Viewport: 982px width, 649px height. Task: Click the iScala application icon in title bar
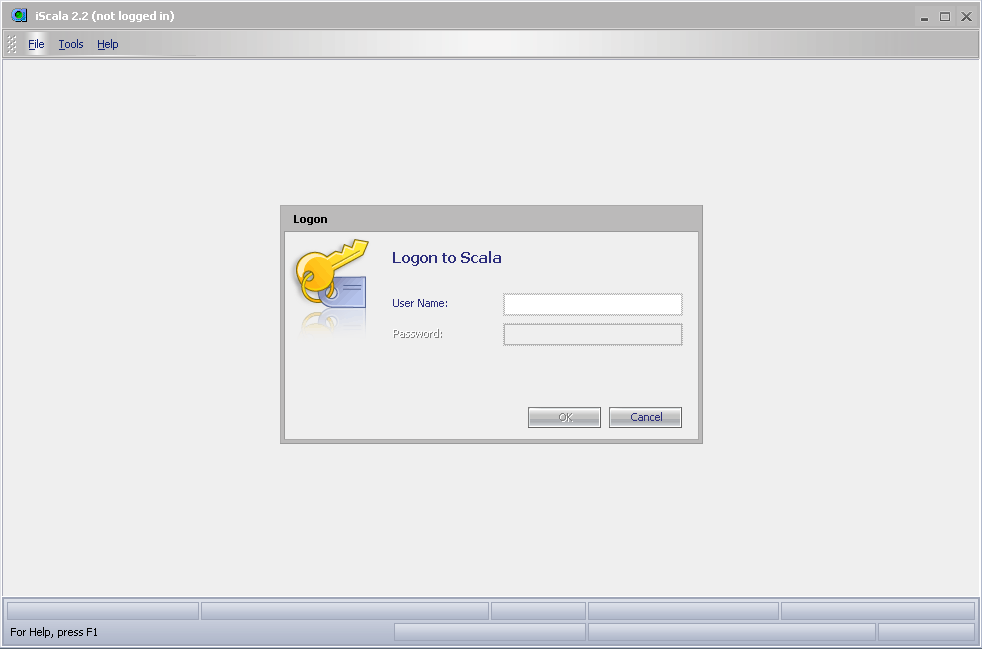tap(19, 15)
